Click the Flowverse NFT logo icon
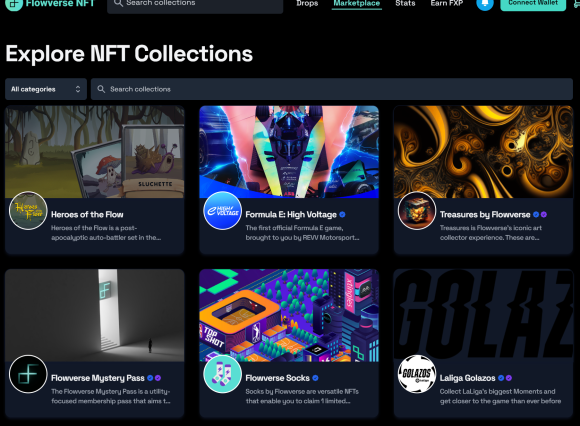 14,4
